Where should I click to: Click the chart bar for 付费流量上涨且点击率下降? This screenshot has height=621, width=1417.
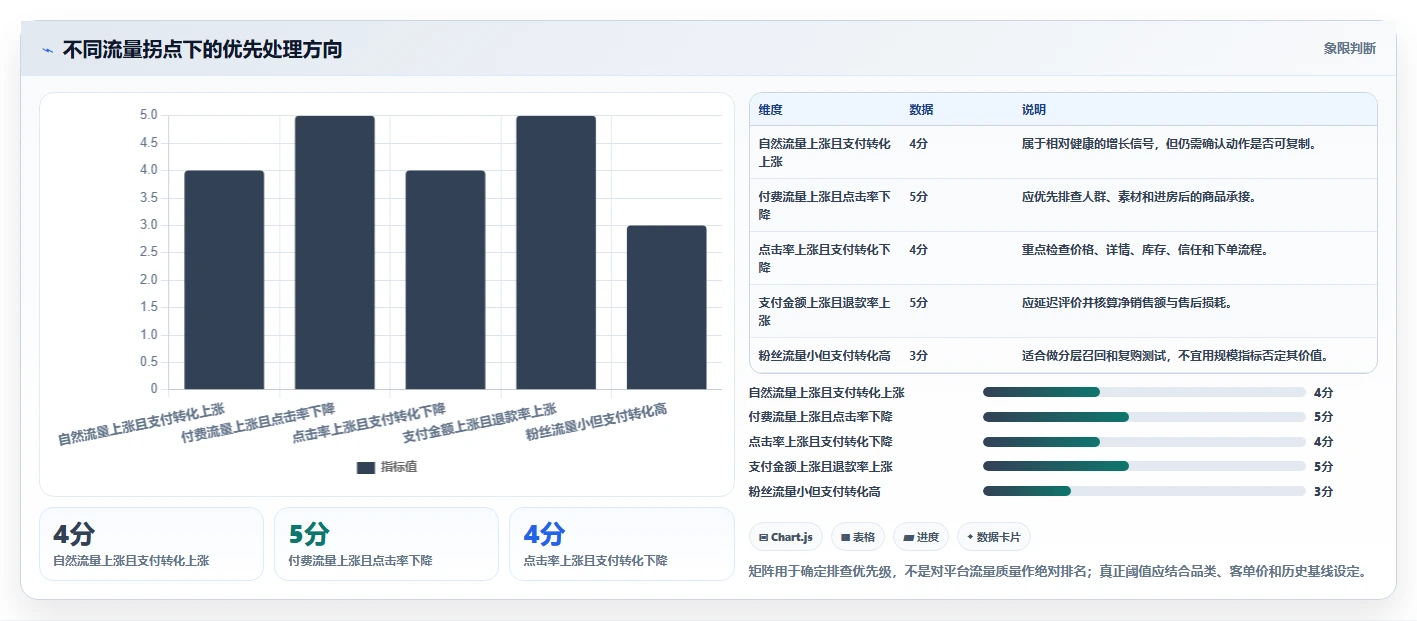(x=334, y=252)
